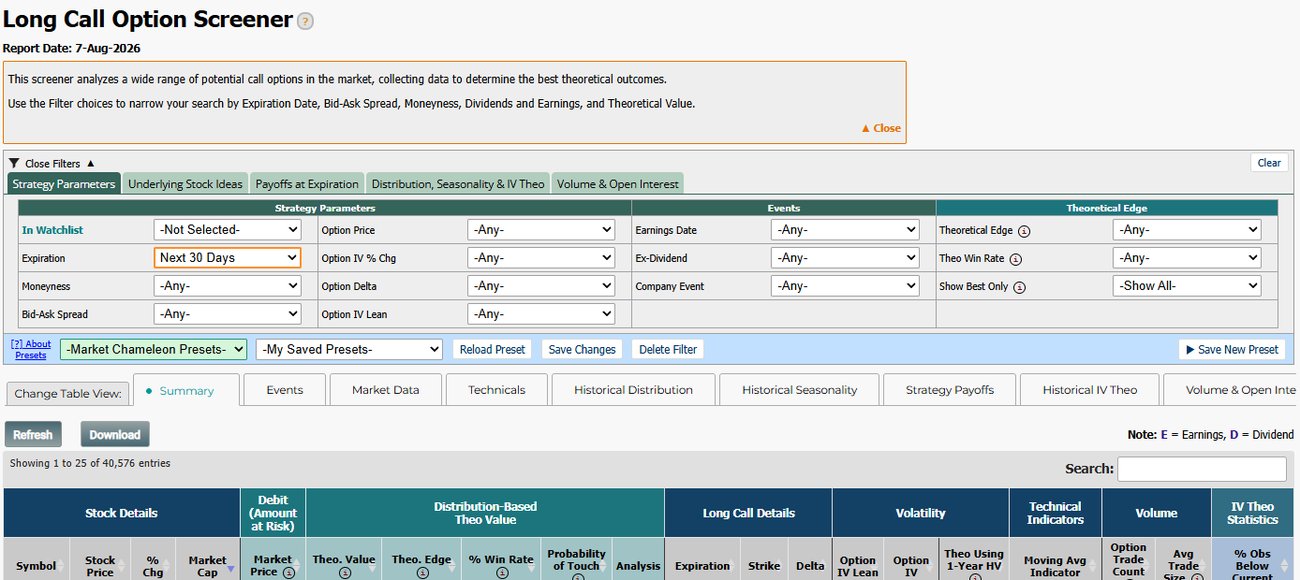Viewport: 1300px width, 580px height.
Task: Open the About Presets help link
Action: (x=31, y=349)
